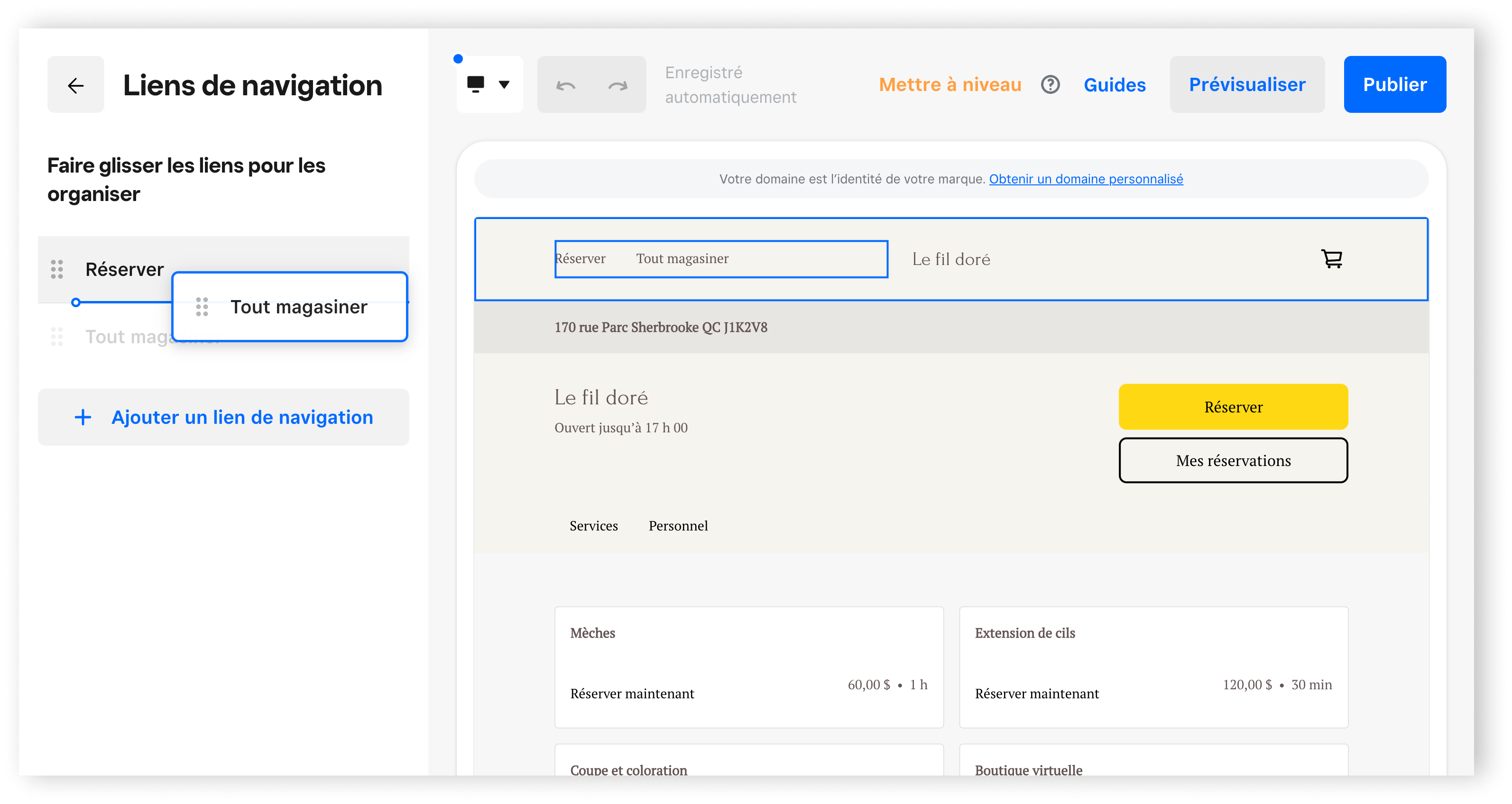1512x804 pixels.
Task: Click the Publier button
Action: [x=1393, y=84]
